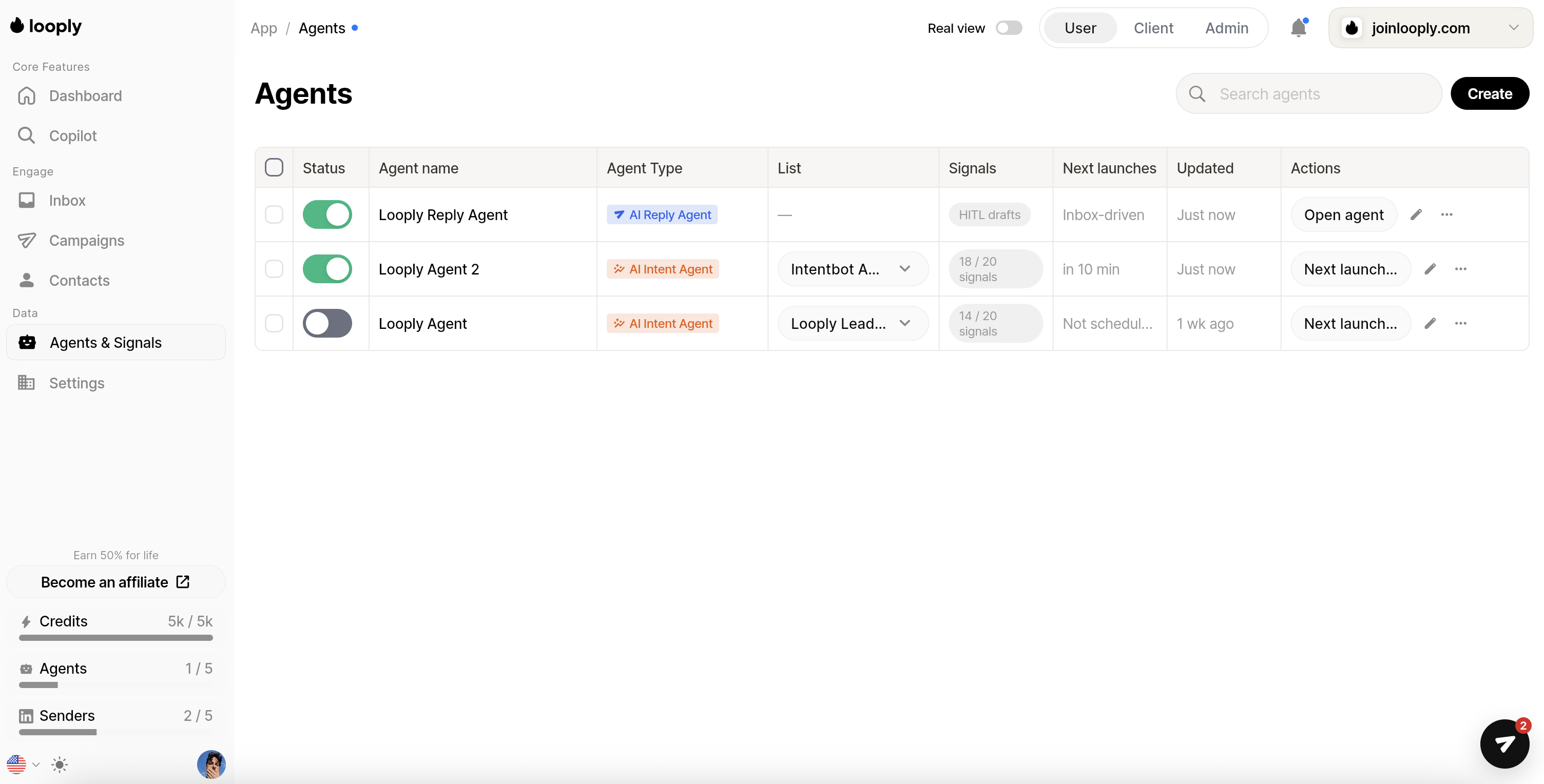Viewport: 1544px width, 784px height.
Task: Click AI Intent Agent badge for Looply Agent 2
Action: pos(662,269)
